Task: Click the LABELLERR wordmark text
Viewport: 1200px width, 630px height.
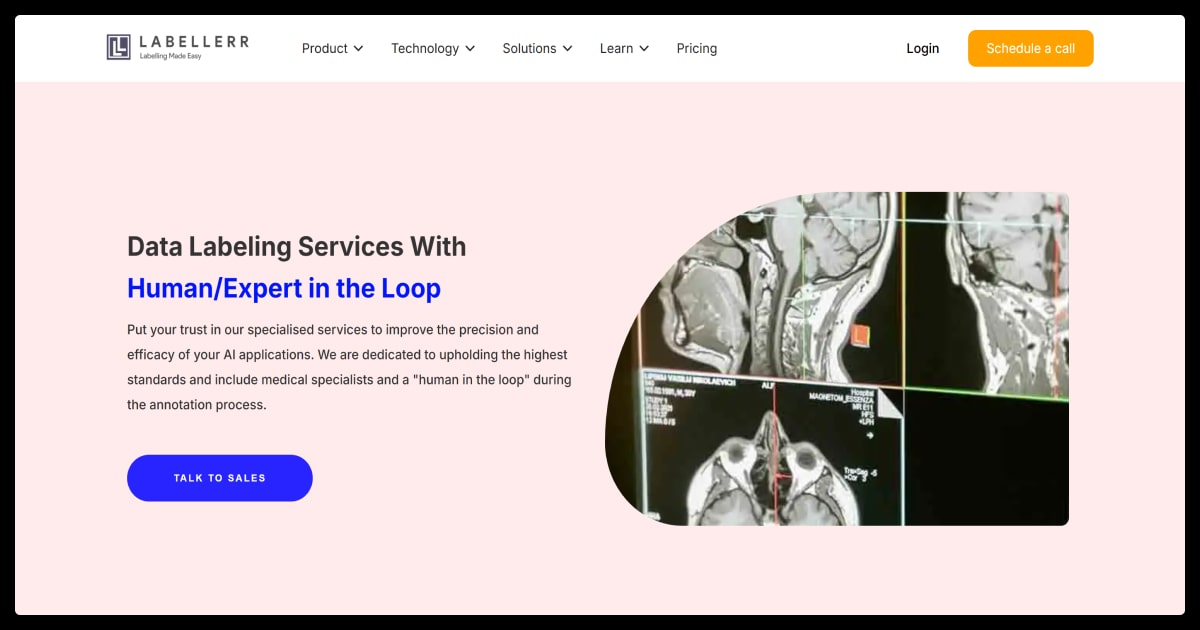Action: 194,42
